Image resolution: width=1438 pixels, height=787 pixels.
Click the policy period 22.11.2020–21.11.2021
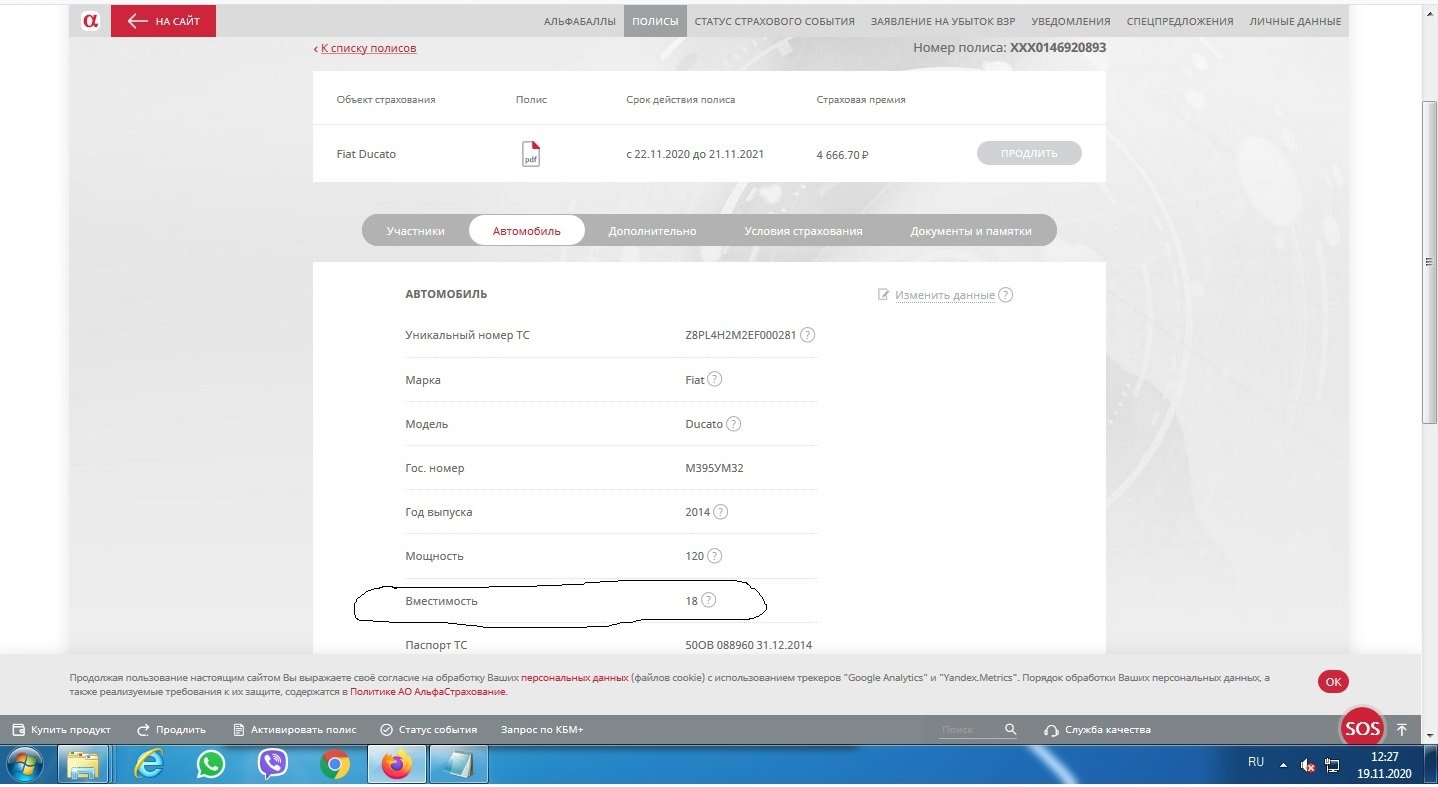pyautogui.click(x=695, y=154)
